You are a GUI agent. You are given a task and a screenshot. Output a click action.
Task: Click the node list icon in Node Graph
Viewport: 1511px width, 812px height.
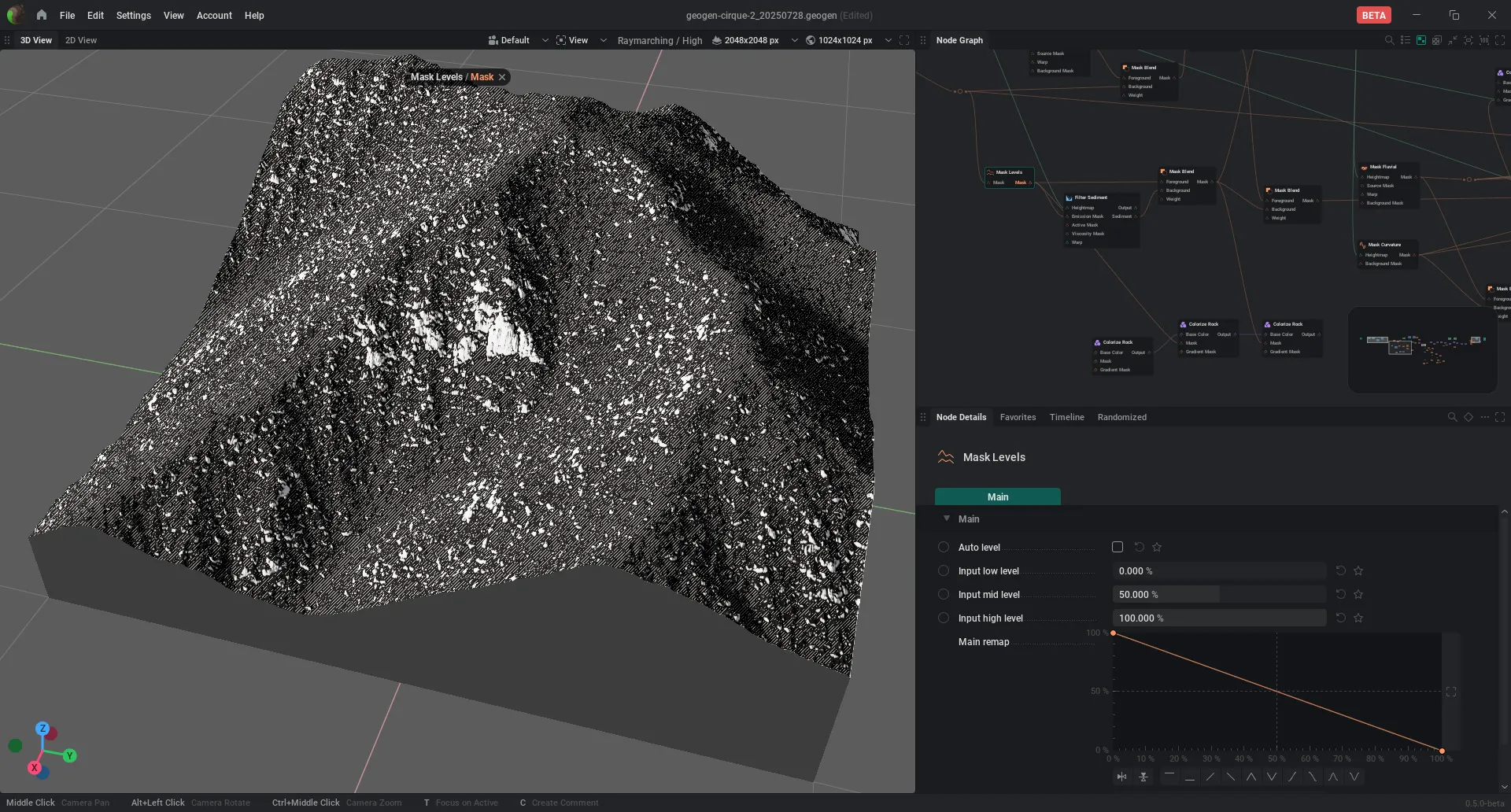[1405, 40]
